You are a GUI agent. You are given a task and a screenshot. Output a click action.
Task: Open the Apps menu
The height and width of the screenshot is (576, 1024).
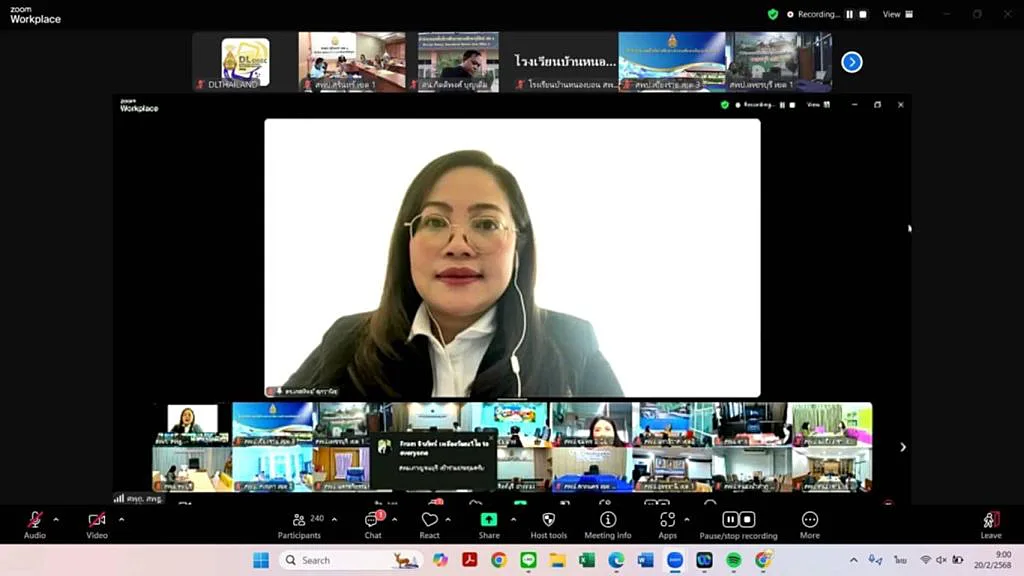click(x=667, y=525)
